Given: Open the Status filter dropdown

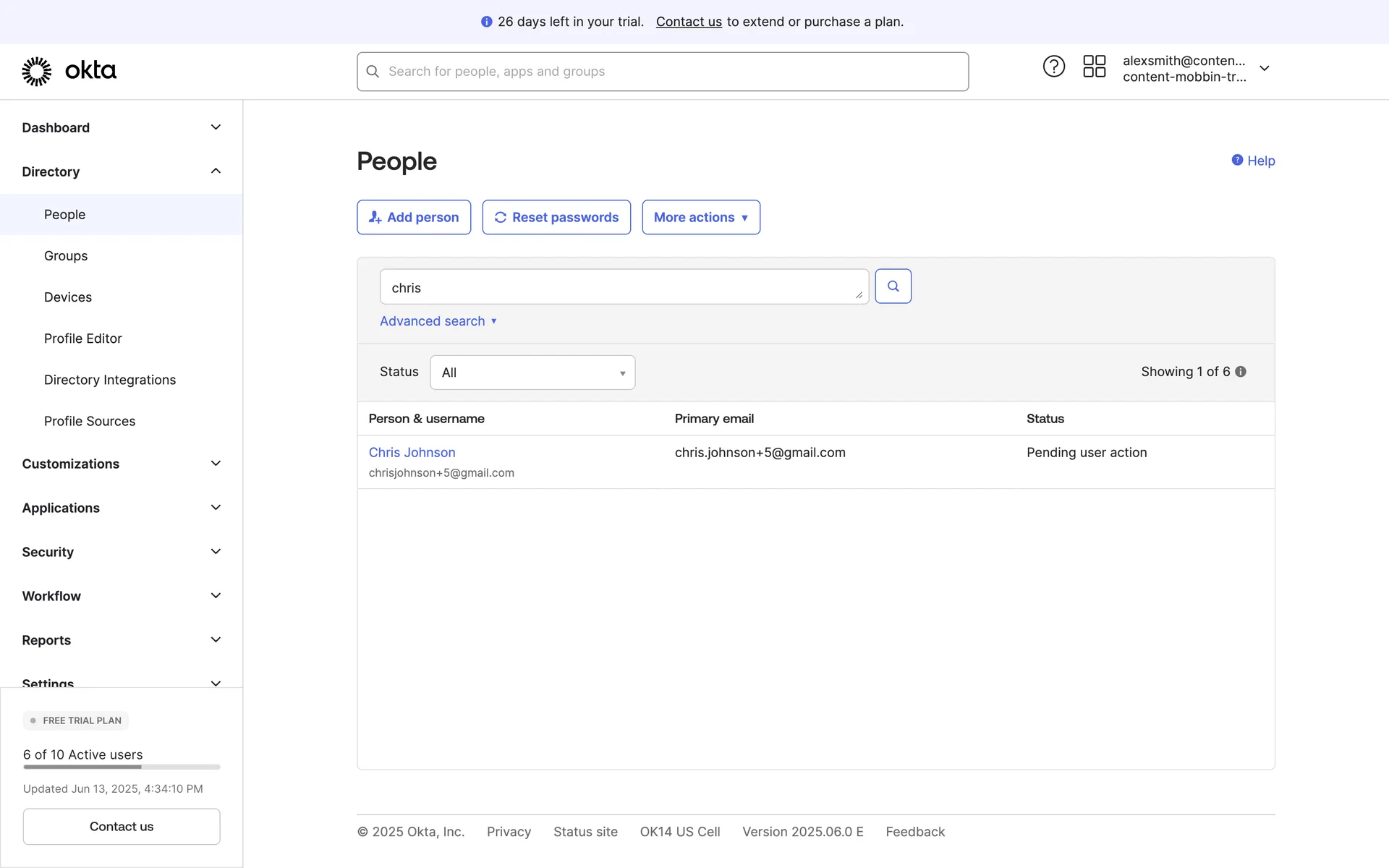Looking at the screenshot, I should coord(532,373).
